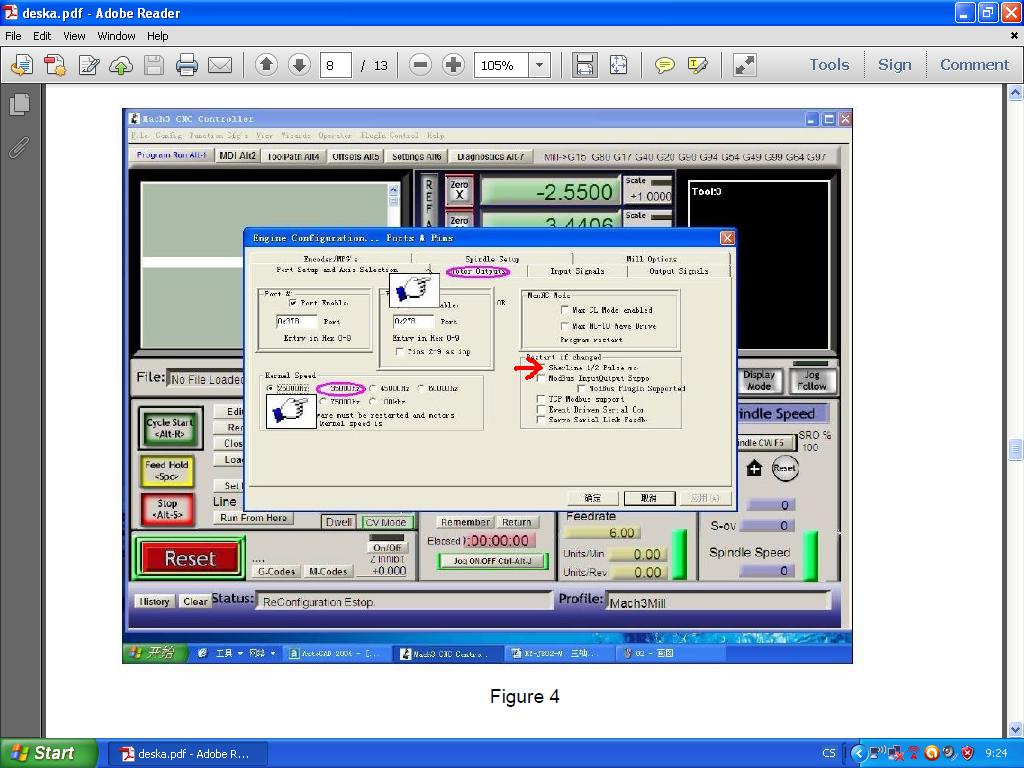This screenshot has width=1024, height=768.
Task: Click the Sign pane button
Action: point(894,64)
